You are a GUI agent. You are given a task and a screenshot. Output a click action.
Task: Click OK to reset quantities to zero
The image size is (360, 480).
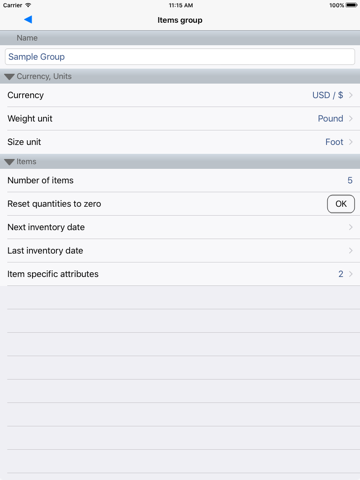pos(341,204)
